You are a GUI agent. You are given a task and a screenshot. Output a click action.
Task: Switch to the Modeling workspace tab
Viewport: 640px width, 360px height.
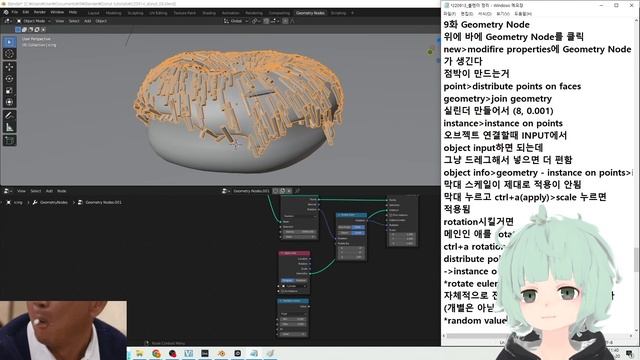click(113, 13)
